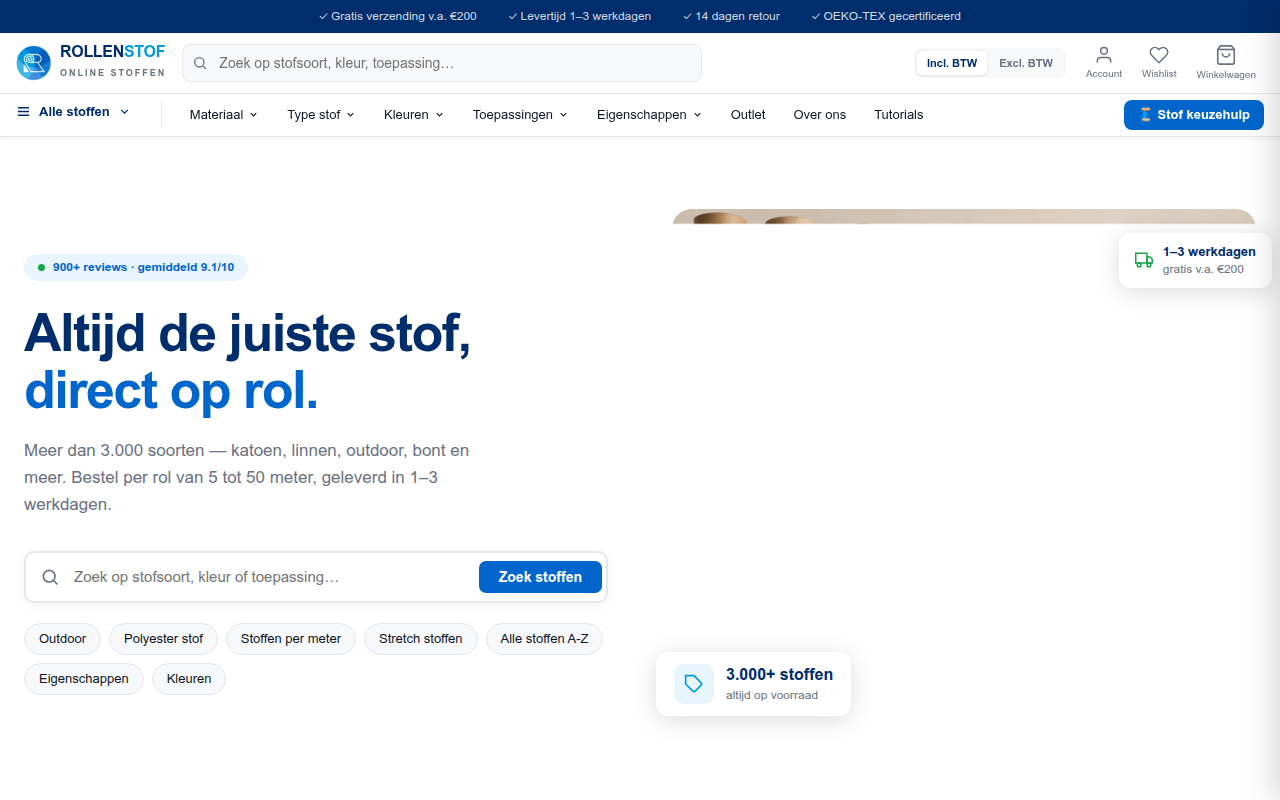Click the Stof keuzehulp button
The width and height of the screenshot is (1280, 800).
point(1194,115)
